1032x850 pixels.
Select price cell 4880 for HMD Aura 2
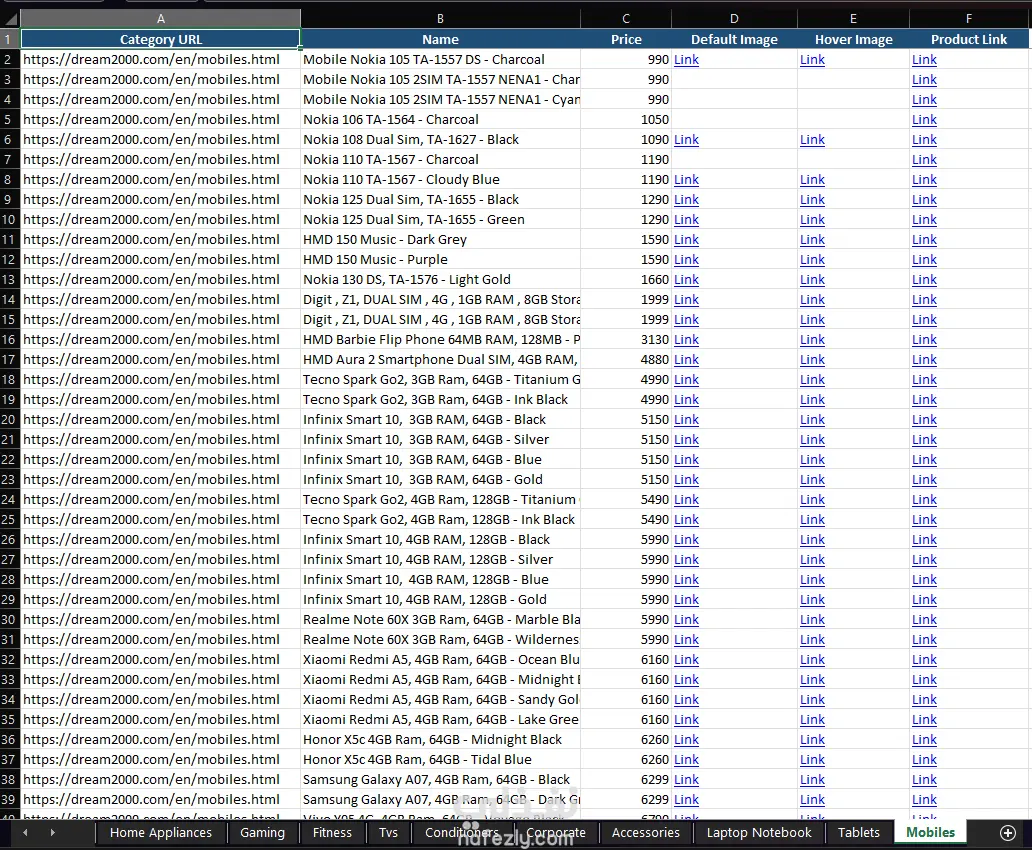(626, 359)
